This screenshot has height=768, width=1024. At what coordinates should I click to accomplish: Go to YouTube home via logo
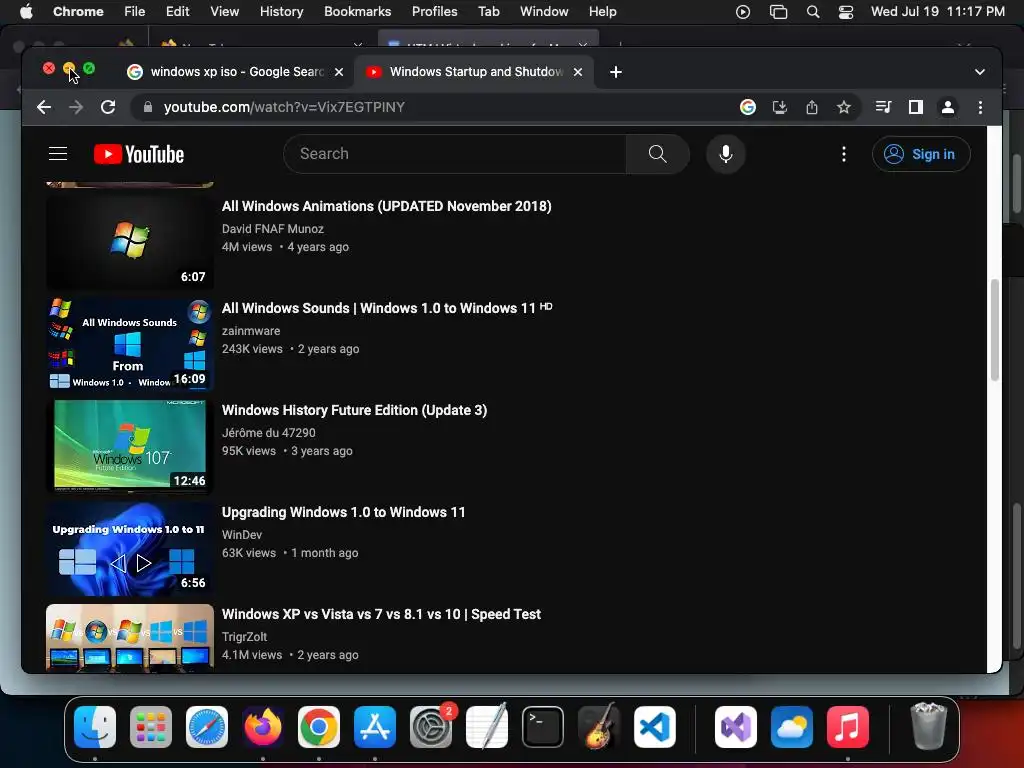(x=139, y=154)
